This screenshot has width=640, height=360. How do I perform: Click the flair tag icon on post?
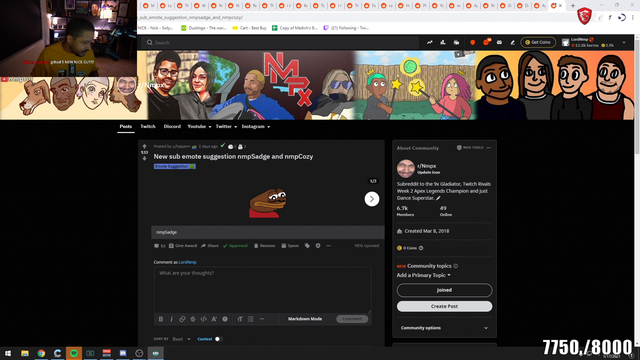307,246
